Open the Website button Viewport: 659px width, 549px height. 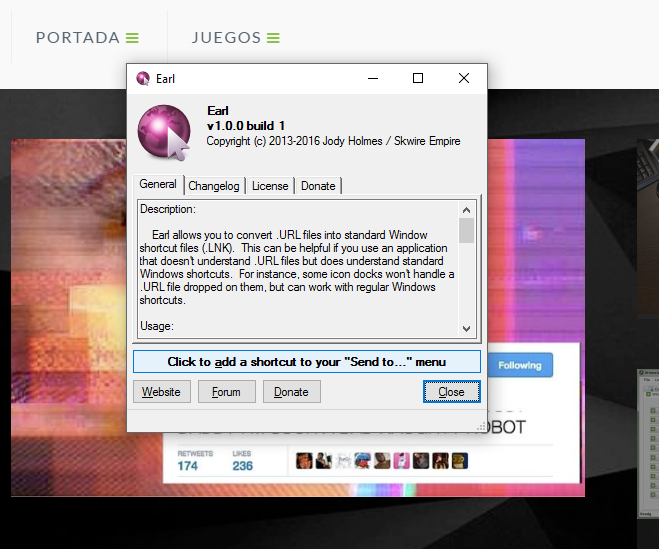(161, 392)
